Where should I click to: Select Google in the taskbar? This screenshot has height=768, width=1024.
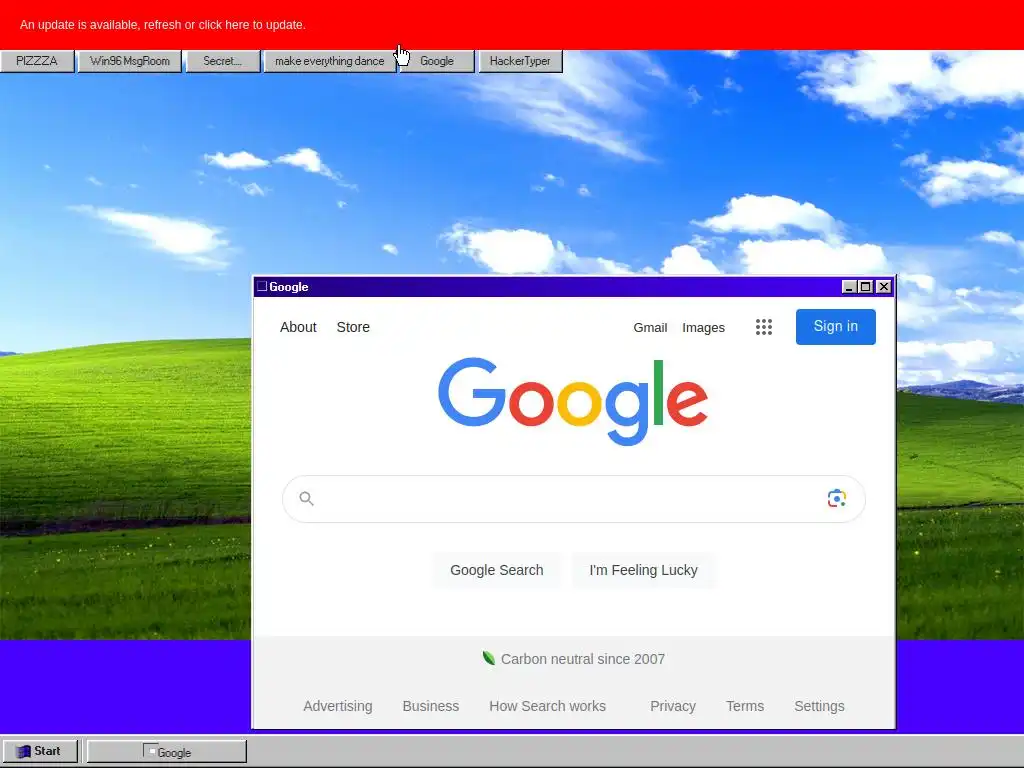point(167,752)
